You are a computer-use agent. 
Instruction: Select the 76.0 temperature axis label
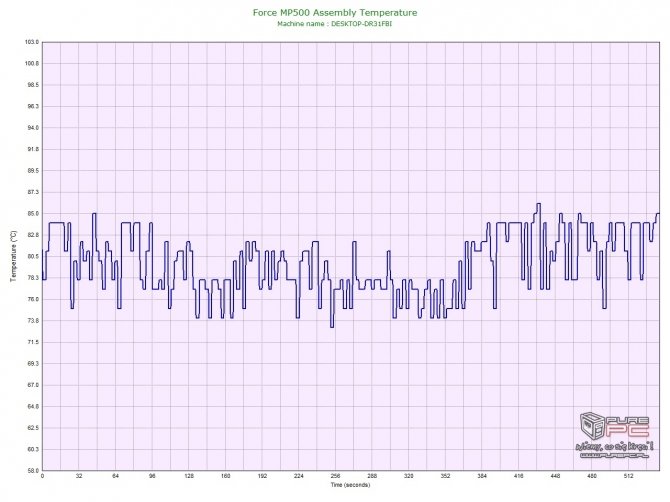coord(32,299)
